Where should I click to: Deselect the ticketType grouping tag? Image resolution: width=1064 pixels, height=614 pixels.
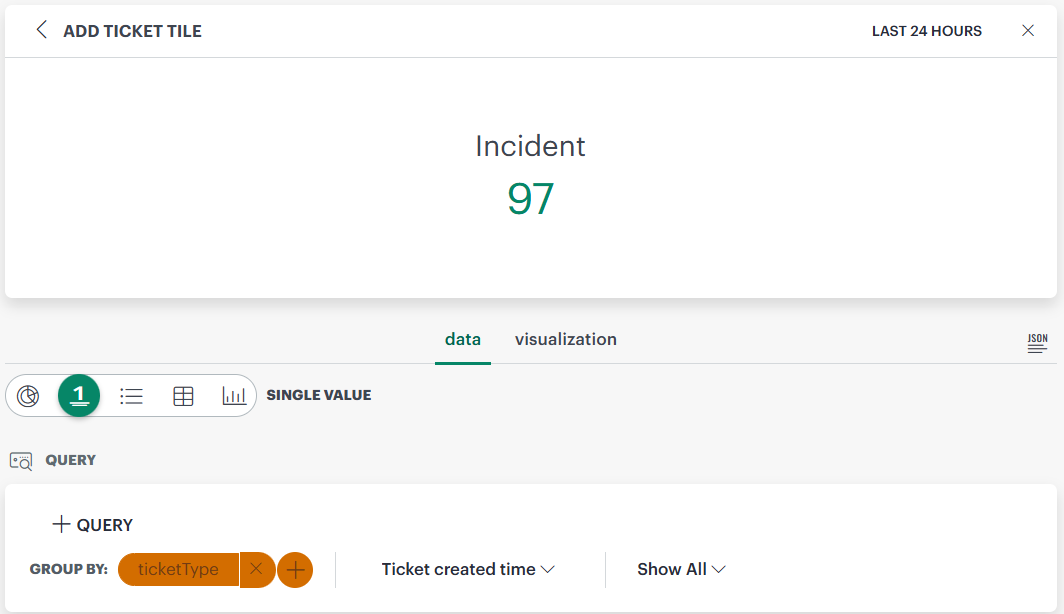(258, 569)
